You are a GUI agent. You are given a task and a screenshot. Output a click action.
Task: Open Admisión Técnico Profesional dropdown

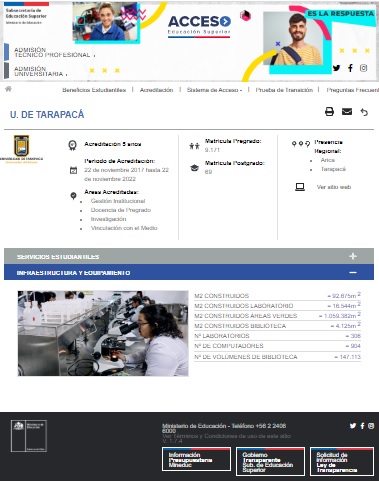point(55,52)
